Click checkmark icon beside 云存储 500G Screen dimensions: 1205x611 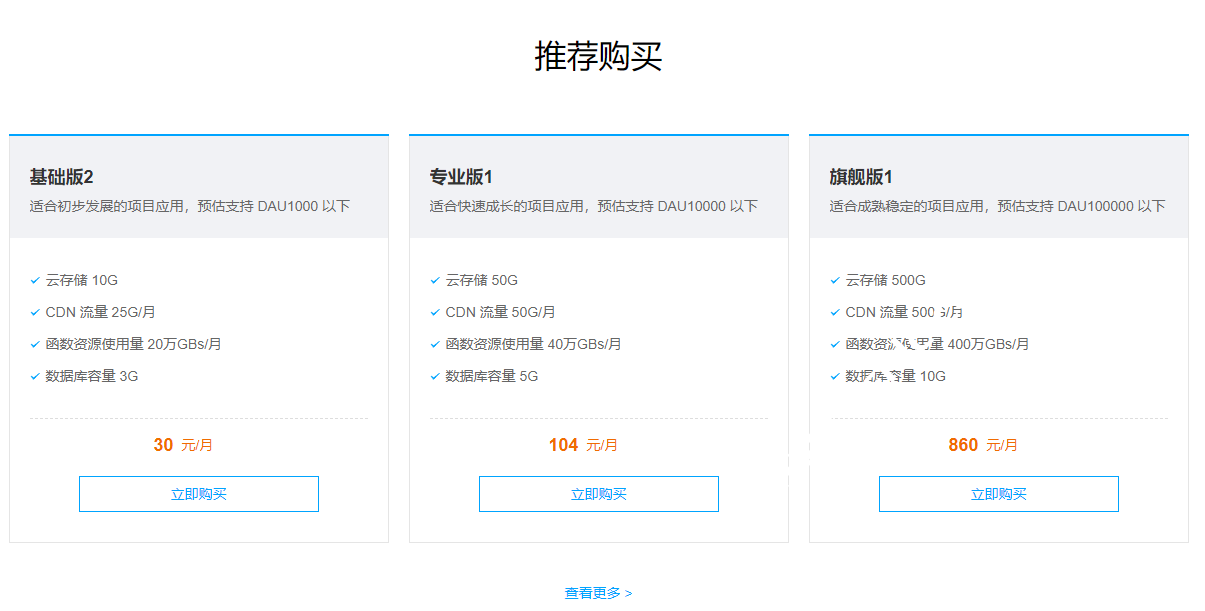835,281
